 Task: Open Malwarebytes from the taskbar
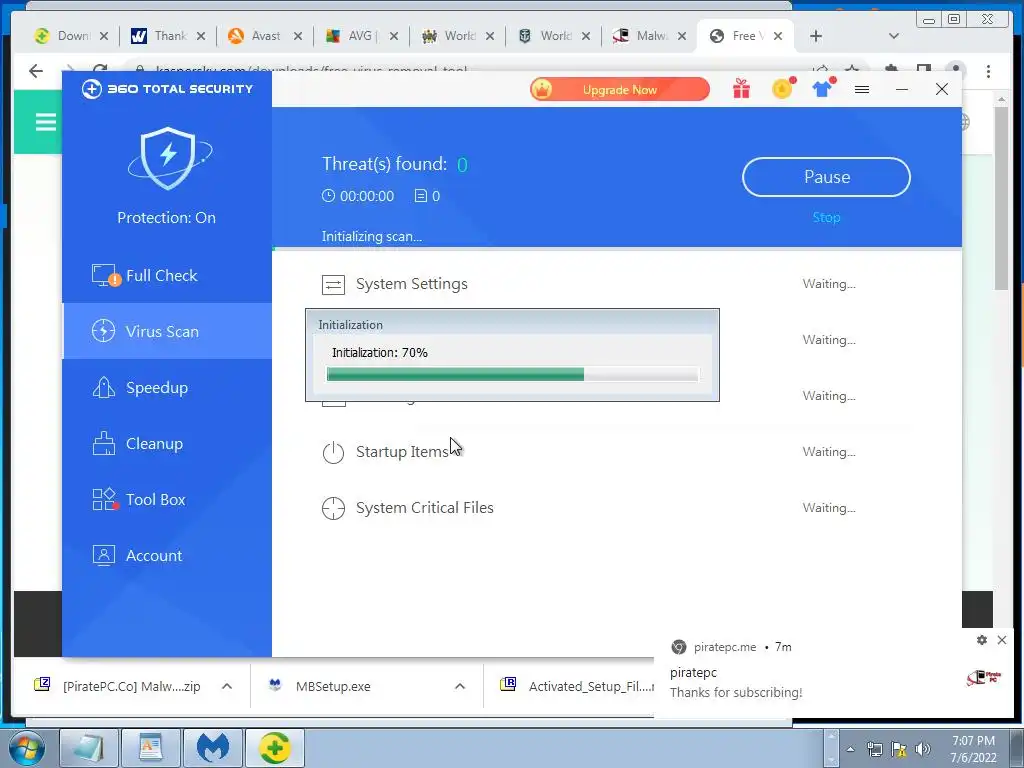click(213, 748)
